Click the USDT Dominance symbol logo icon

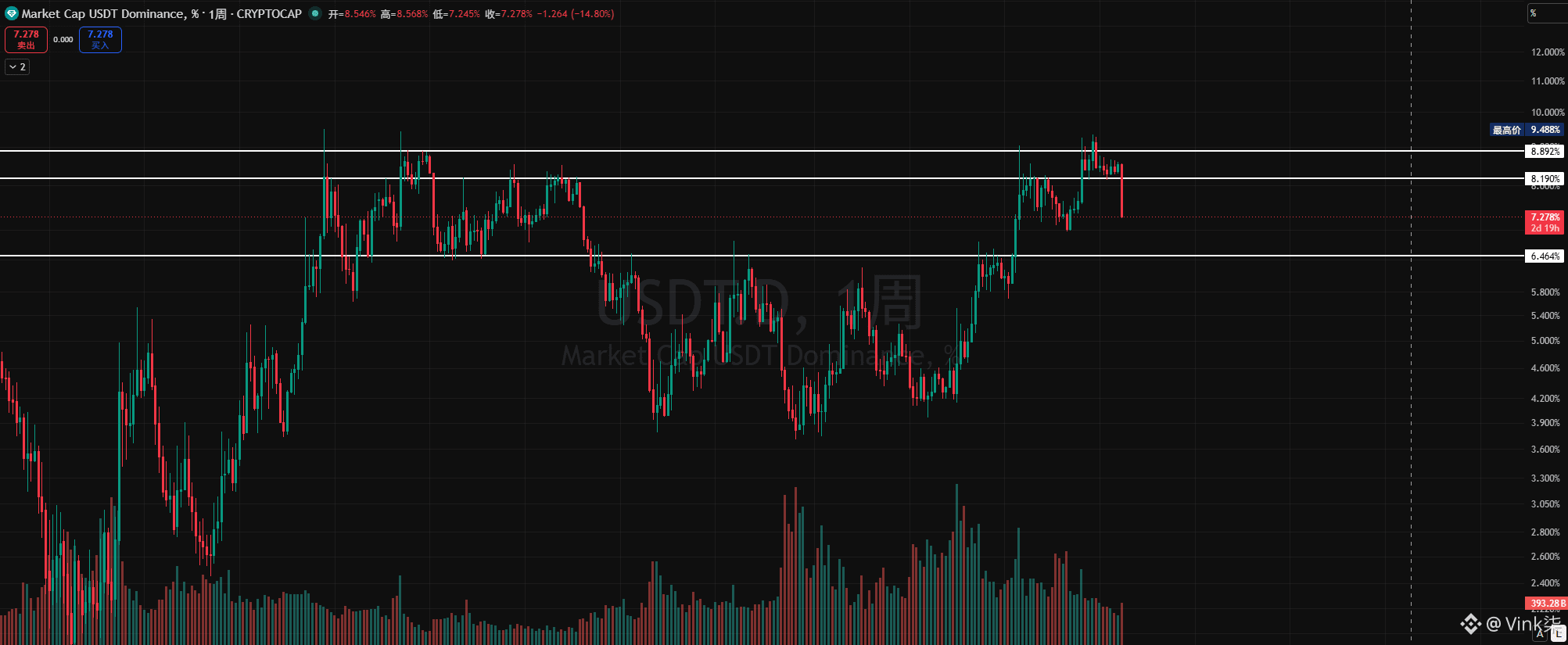[x=11, y=13]
